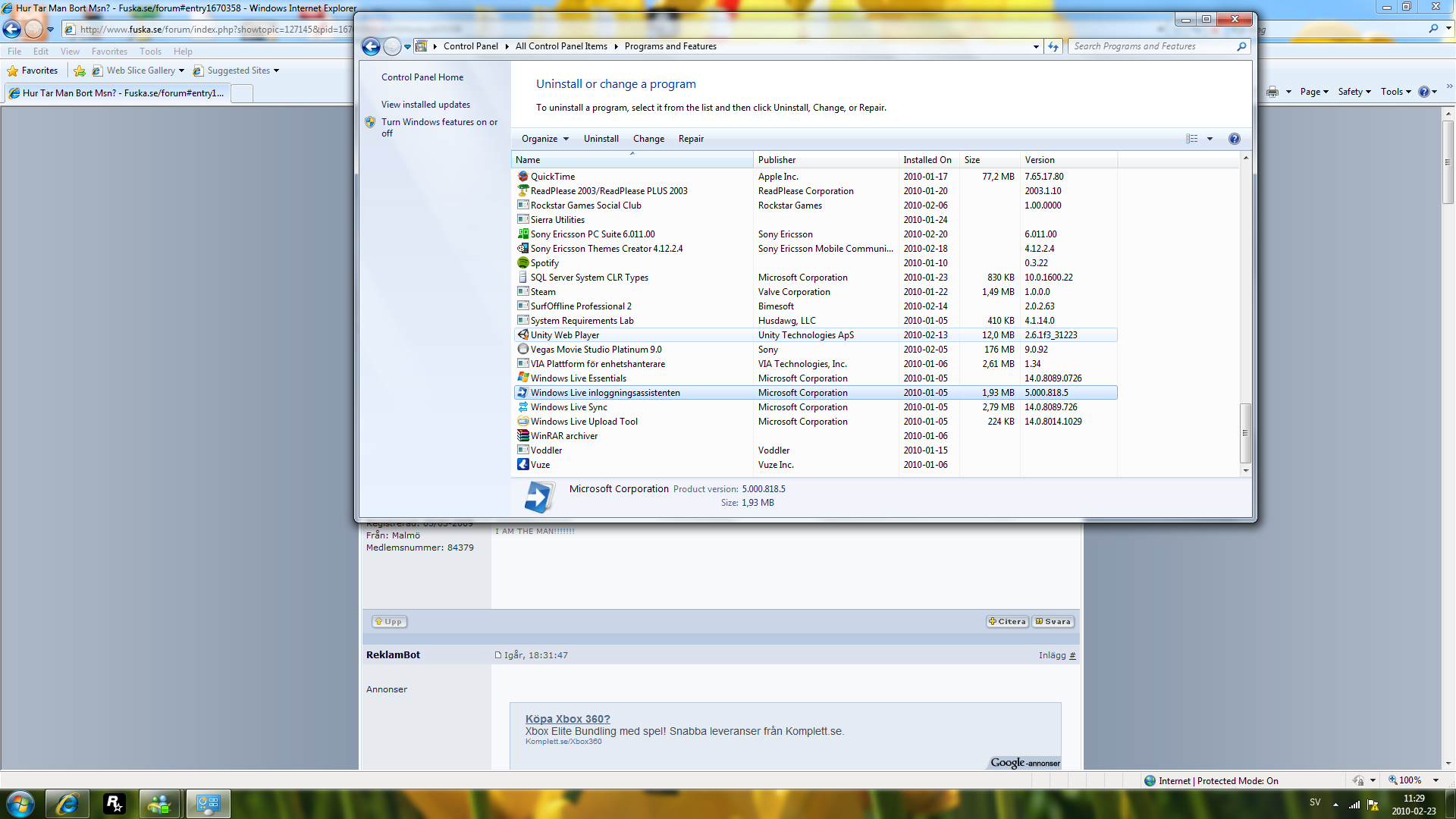Click the Svara reply button
The width and height of the screenshot is (1456, 819).
tap(1053, 622)
